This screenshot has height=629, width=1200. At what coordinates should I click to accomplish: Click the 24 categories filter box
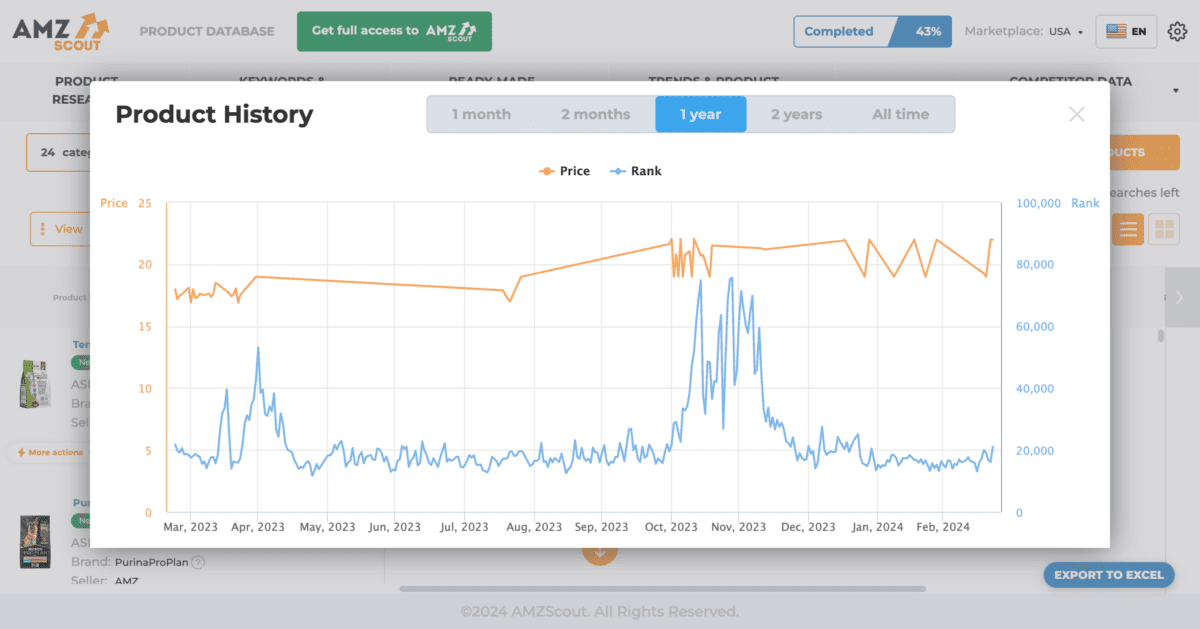60,153
